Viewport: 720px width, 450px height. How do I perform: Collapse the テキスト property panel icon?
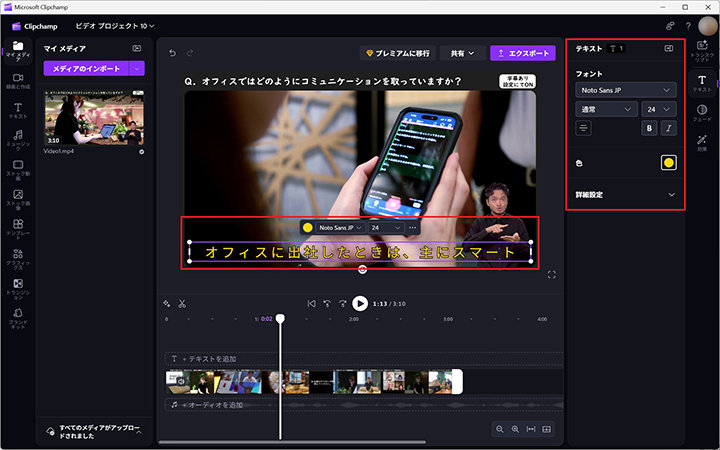[669, 48]
